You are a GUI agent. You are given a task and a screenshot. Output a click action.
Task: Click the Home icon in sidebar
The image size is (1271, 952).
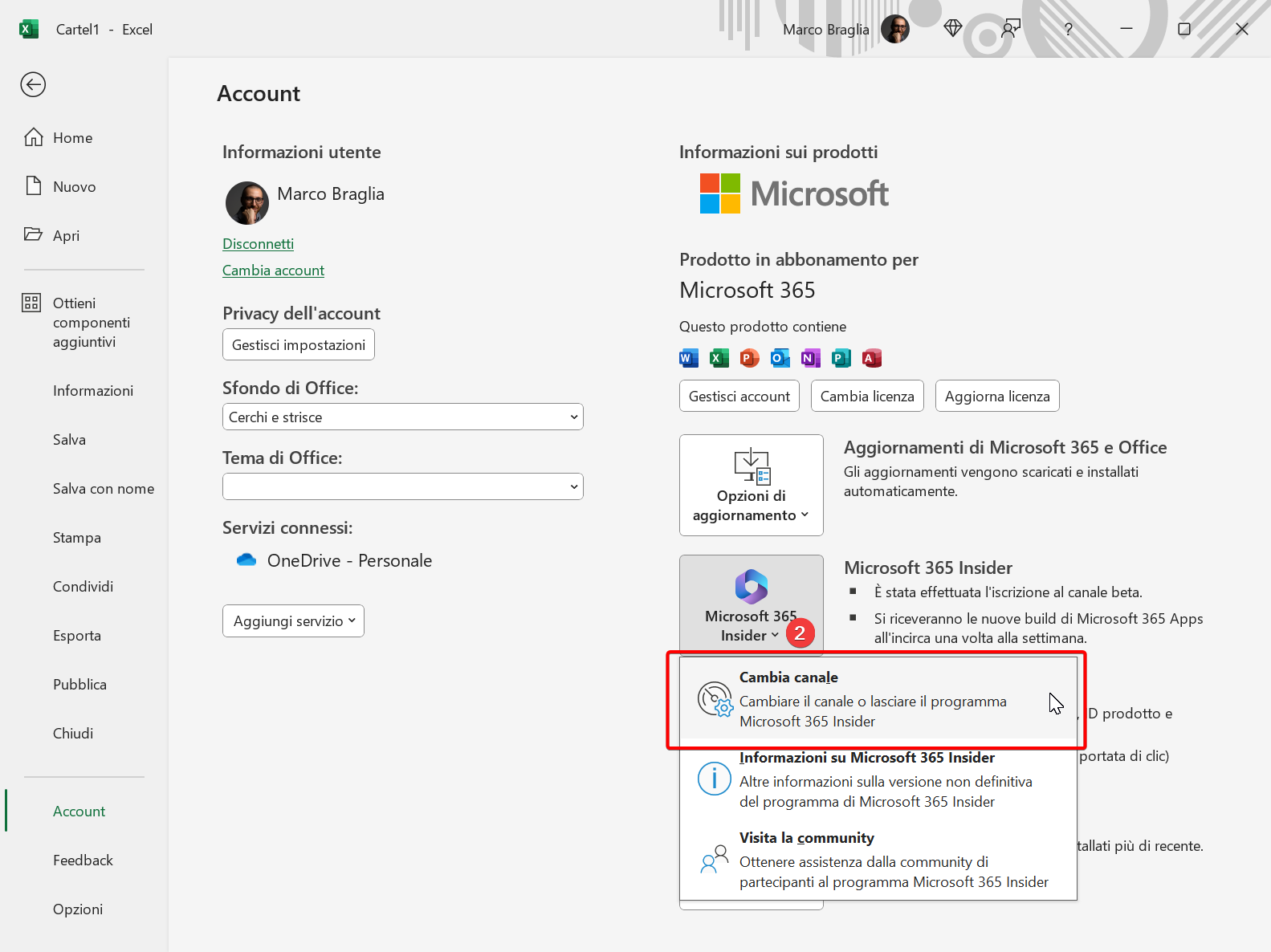[x=33, y=137]
